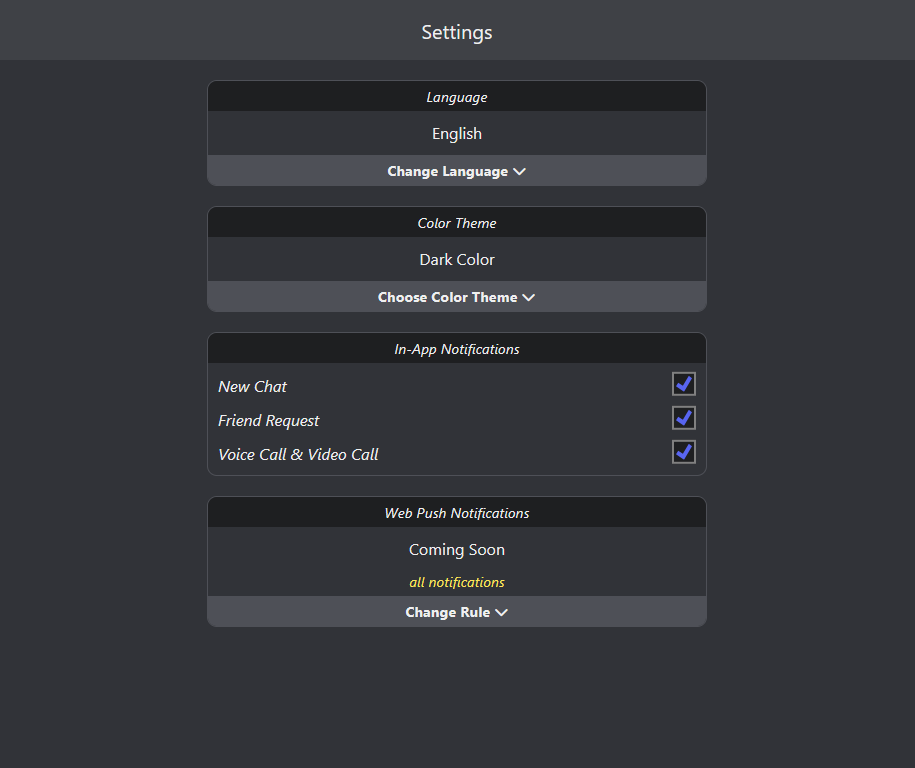Click the New Chat label
The height and width of the screenshot is (768, 915).
[253, 387]
